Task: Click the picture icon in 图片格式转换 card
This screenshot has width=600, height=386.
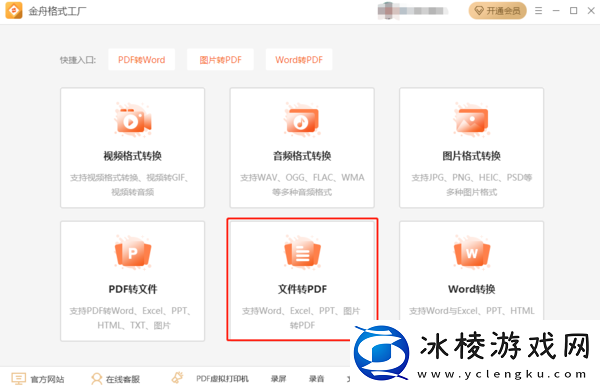Action: [472, 120]
